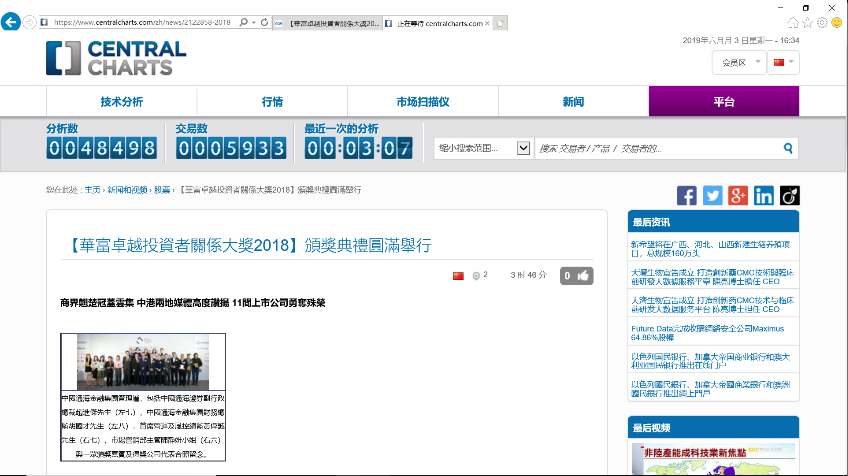Screen dimensions: 848x476
Task: Click the browser back arrow button
Action: [x=11, y=22]
